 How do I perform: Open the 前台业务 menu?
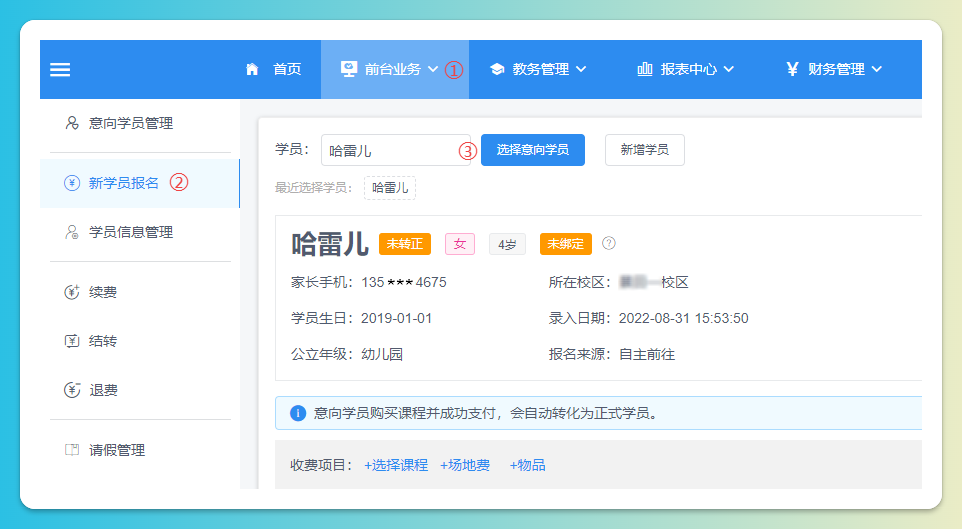pos(394,69)
